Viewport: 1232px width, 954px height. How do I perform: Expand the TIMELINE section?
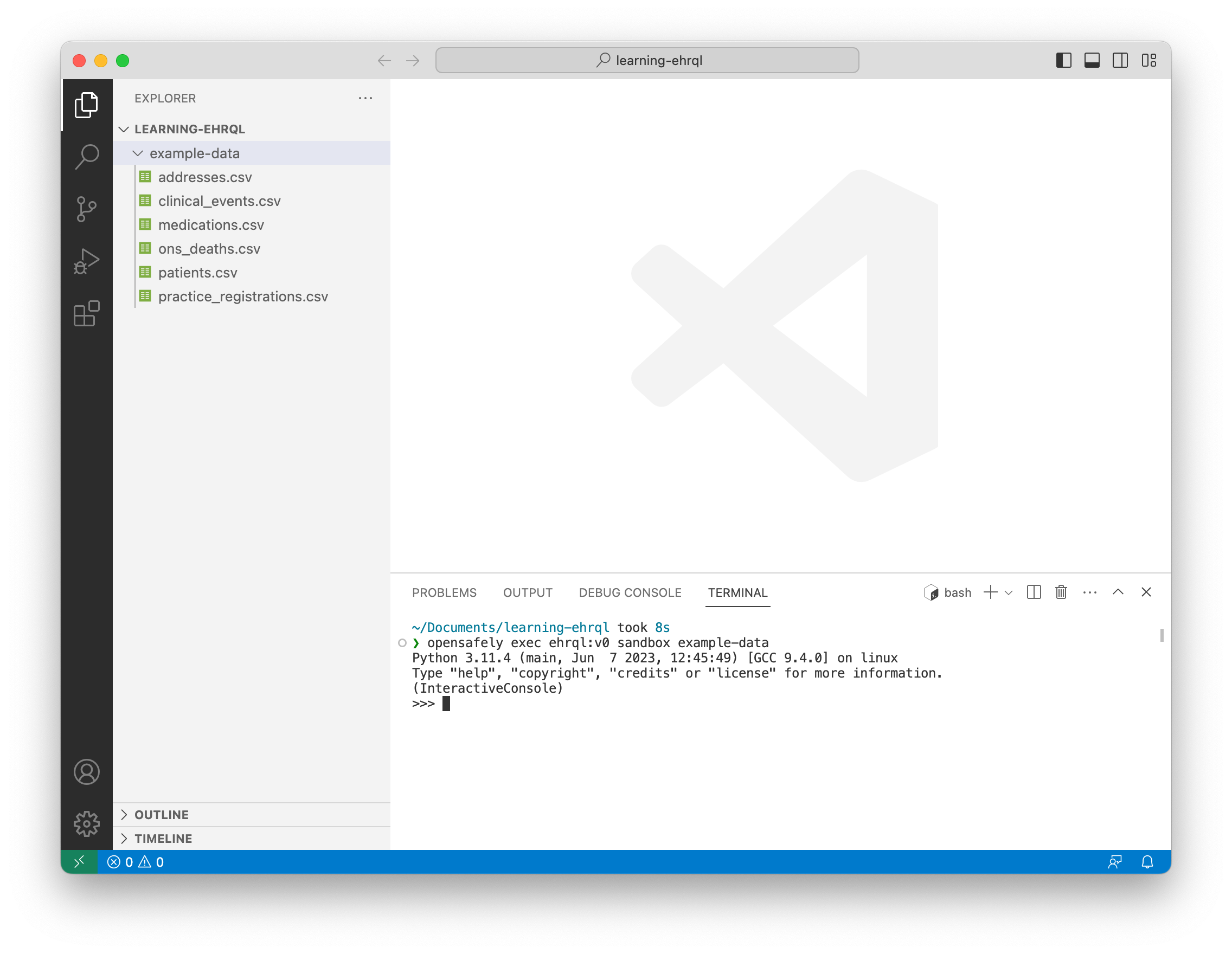(x=163, y=839)
